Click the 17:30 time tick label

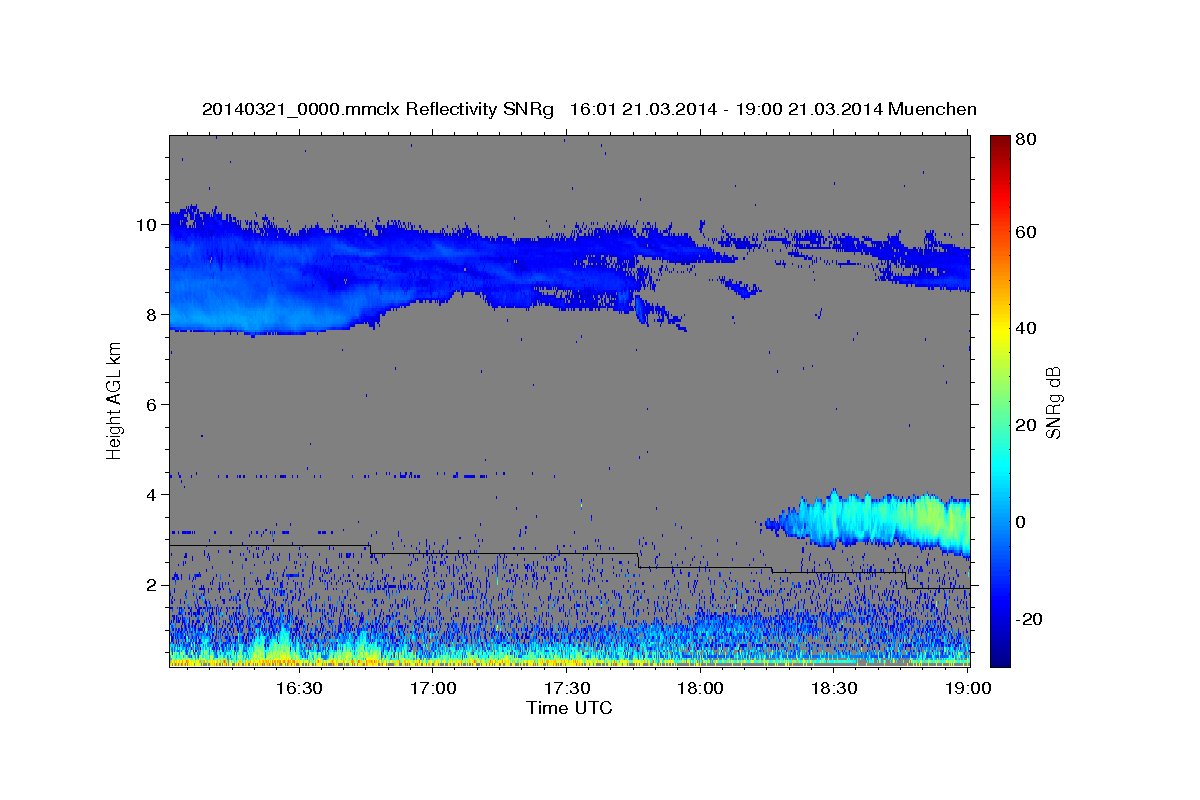tap(567, 688)
